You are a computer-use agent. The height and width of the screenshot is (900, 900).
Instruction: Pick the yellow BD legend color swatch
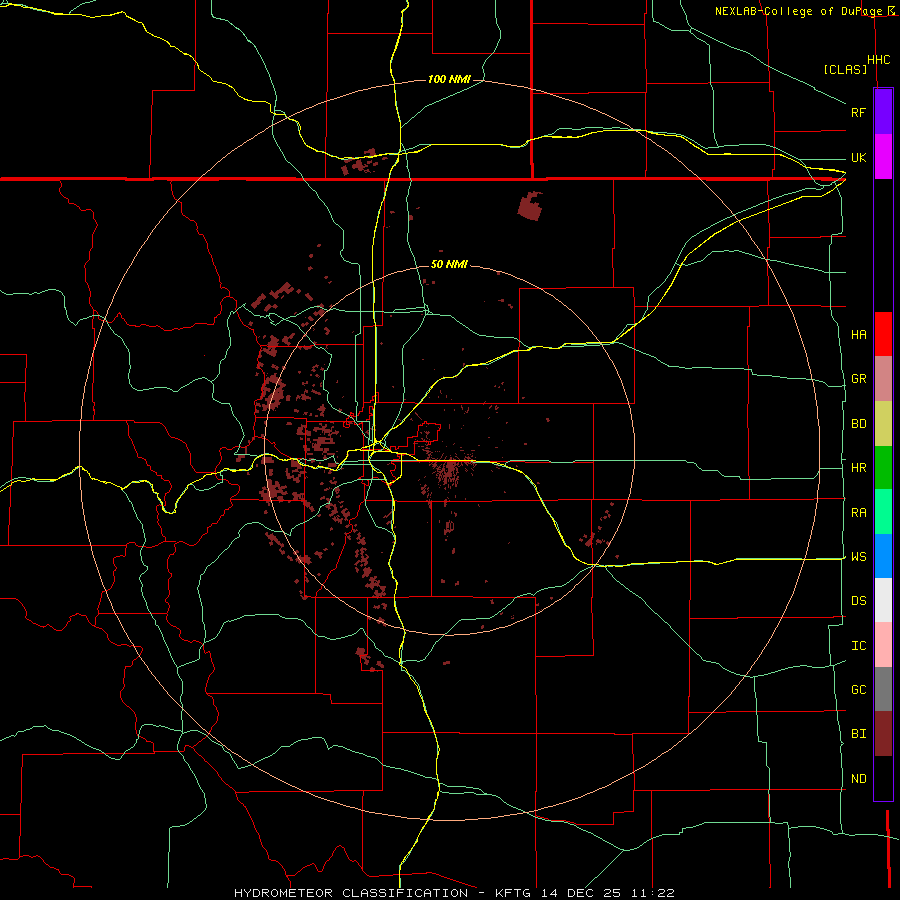(883, 424)
